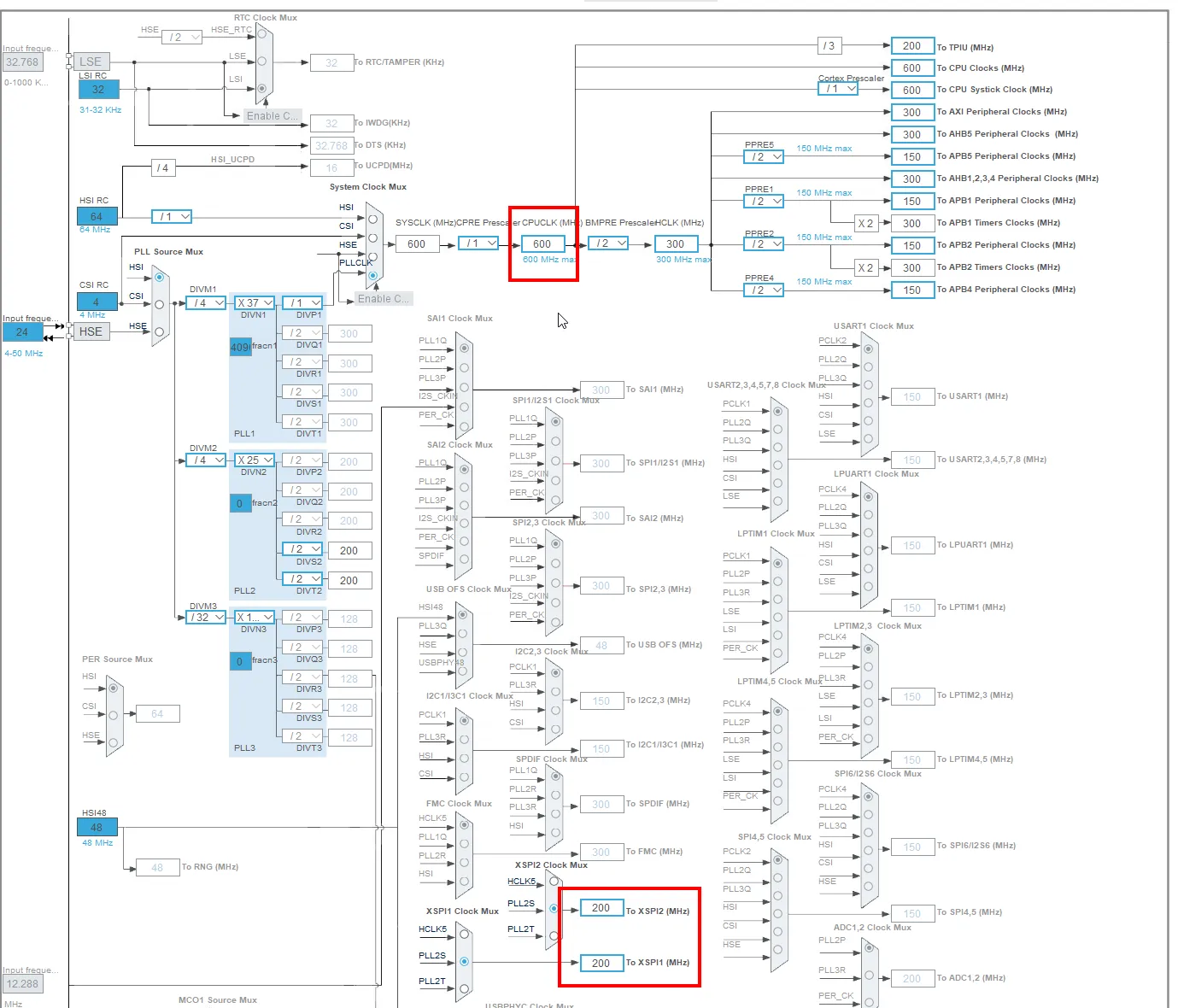The height and width of the screenshot is (1008, 1178).
Task: Select HSE in the PER Source Mux
Action: [113, 742]
